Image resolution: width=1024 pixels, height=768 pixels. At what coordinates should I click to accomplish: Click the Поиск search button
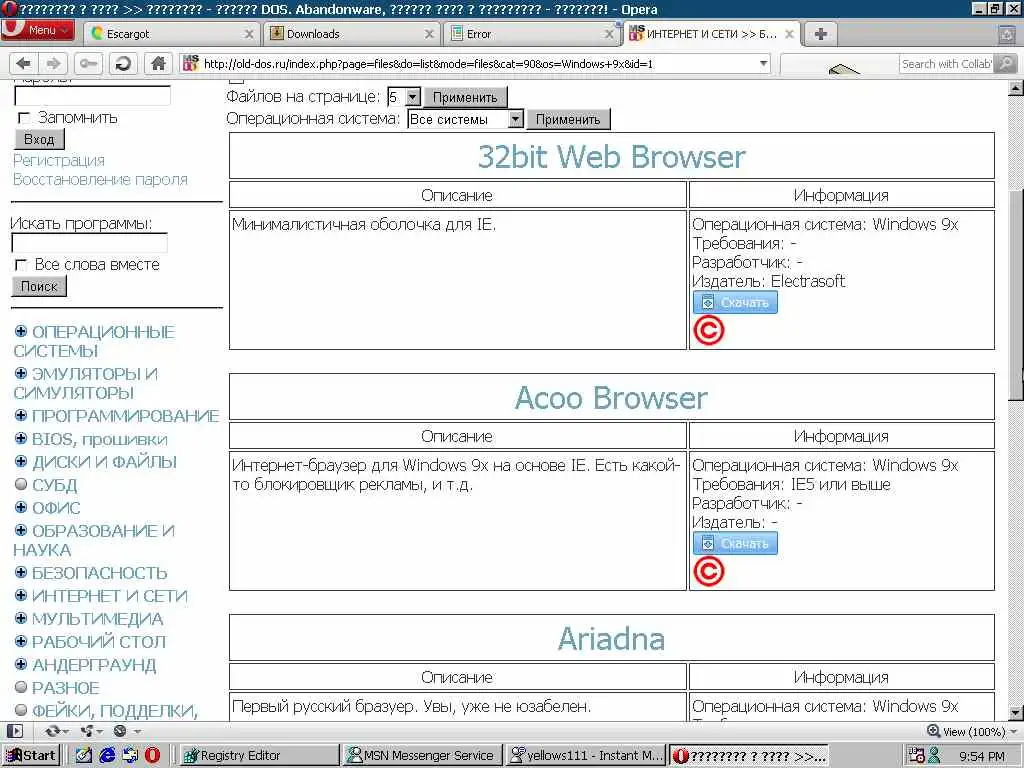(39, 286)
